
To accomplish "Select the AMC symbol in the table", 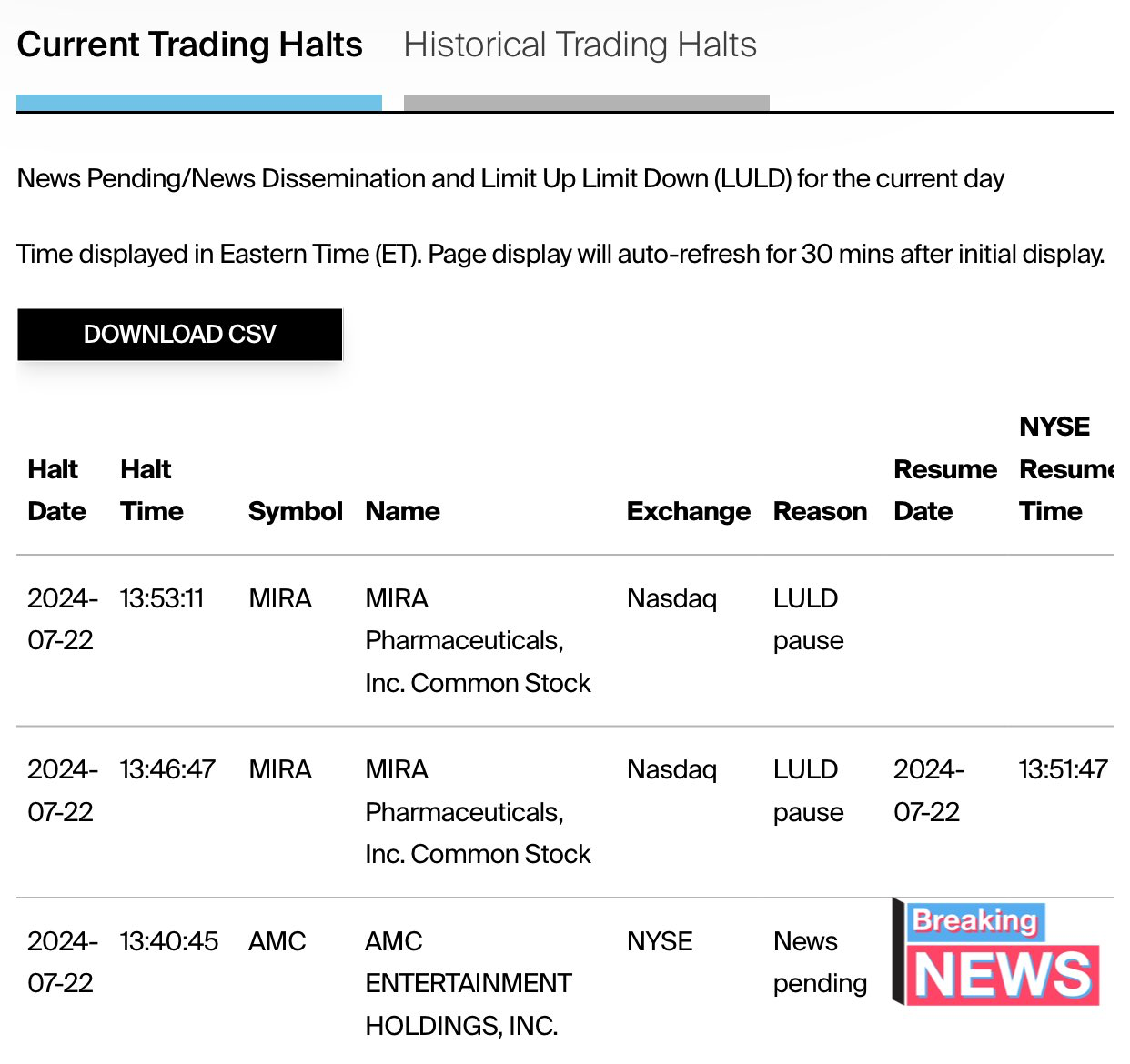I will [x=277, y=941].
